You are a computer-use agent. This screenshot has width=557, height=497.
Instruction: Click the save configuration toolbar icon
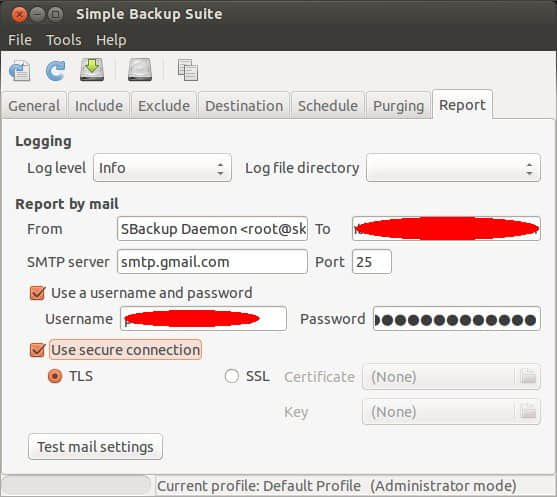[20, 70]
